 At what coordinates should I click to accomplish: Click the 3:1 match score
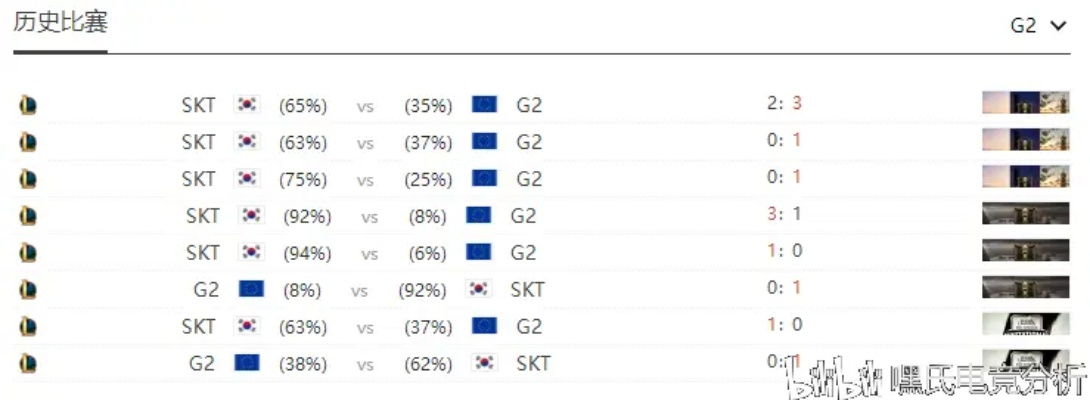tap(784, 214)
